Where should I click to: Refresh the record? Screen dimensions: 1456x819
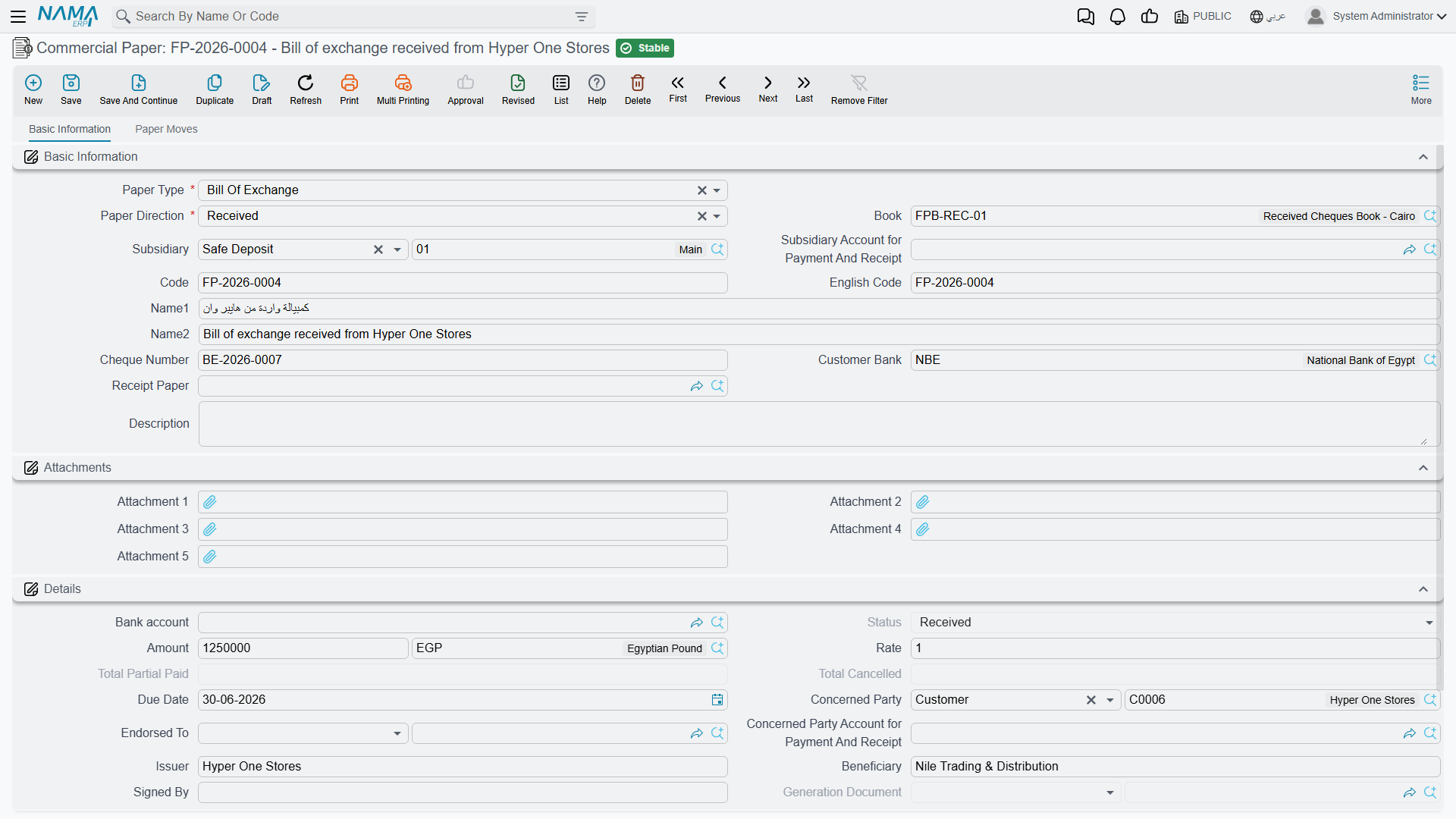[306, 89]
